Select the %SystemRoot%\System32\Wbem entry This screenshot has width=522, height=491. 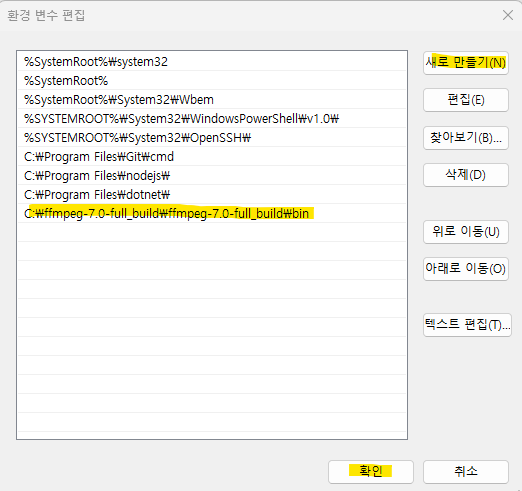coord(212,100)
